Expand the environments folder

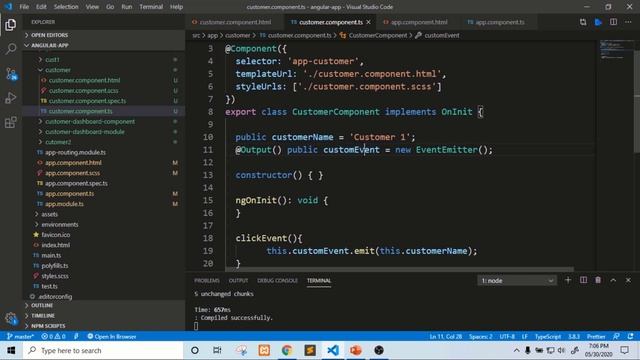103,224
